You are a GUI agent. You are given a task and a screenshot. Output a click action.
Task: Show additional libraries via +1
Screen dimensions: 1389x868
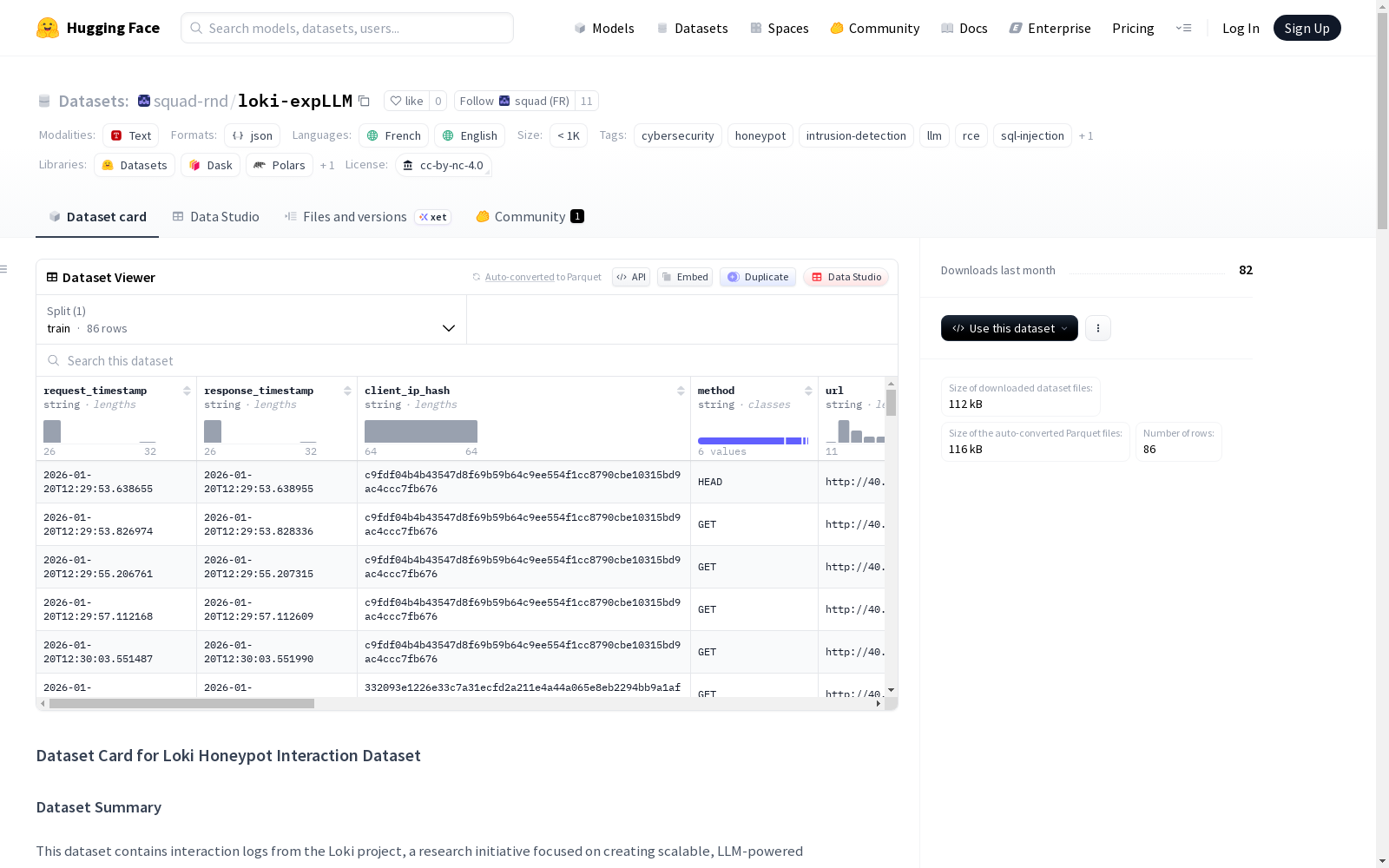[x=327, y=166]
